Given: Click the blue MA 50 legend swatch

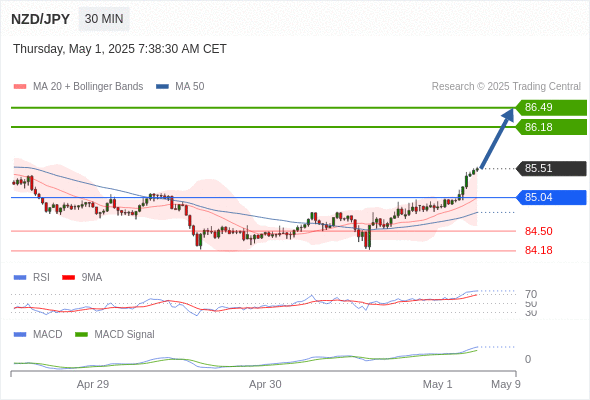Looking at the screenshot, I should click(162, 87).
